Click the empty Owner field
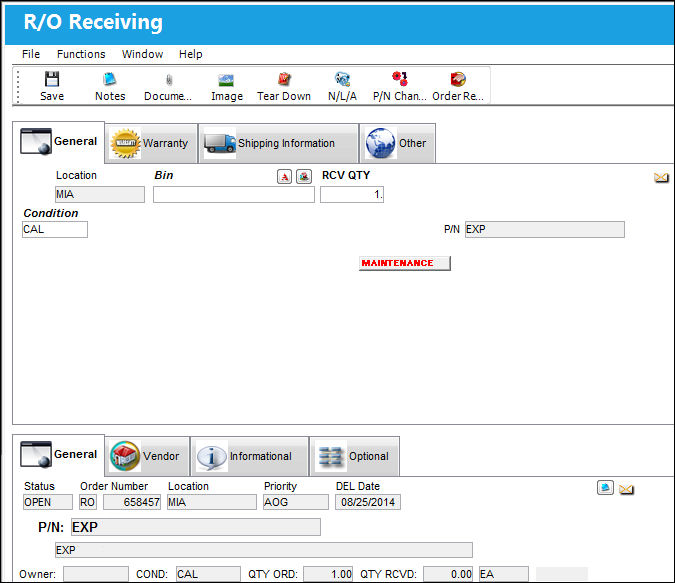Image resolution: width=675 pixels, height=583 pixels. pyautogui.click(x=96, y=574)
